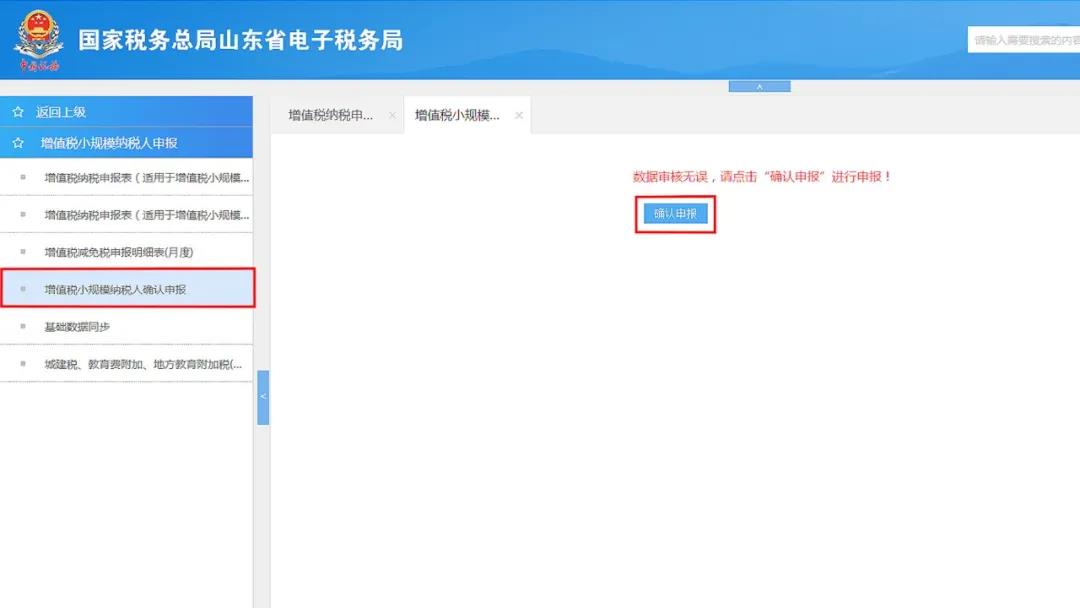Close the 增值税小规模... tab
The image size is (1080, 608).
tap(519, 115)
